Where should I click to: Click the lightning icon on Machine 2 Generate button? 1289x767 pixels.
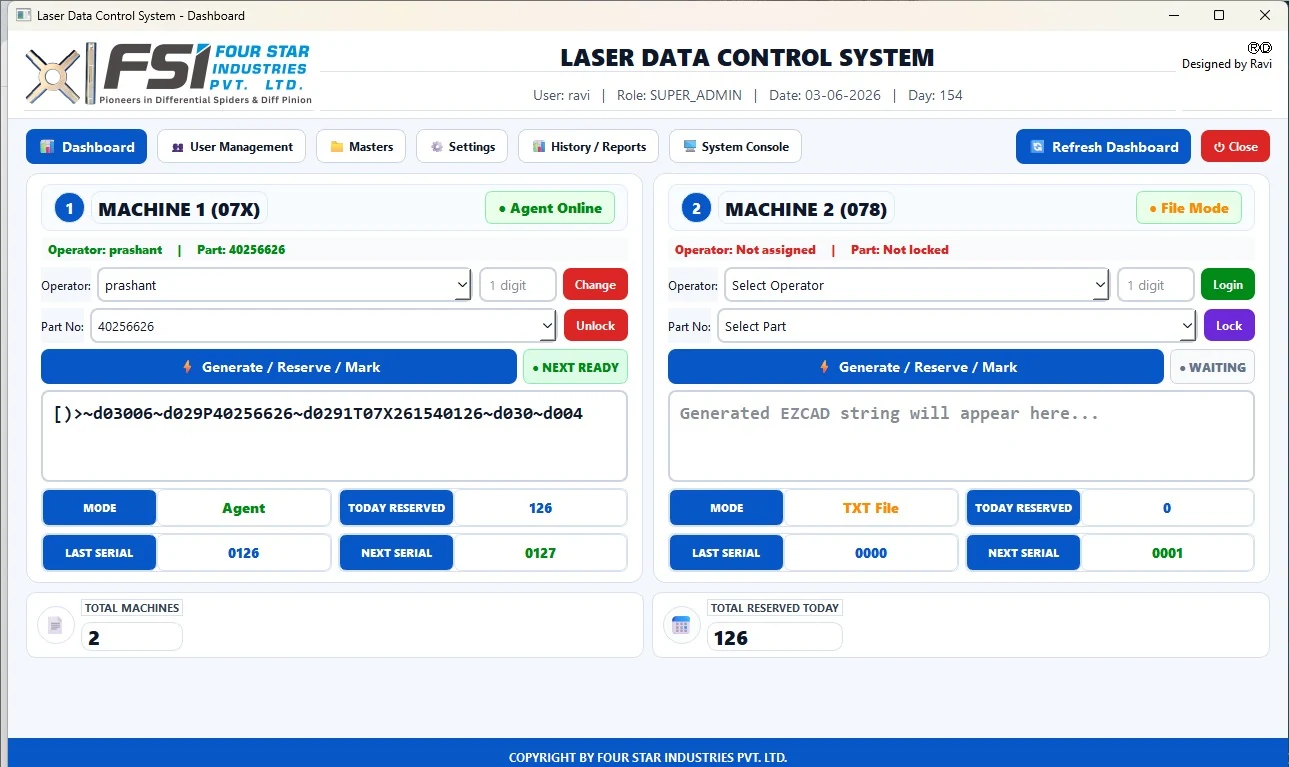pyautogui.click(x=824, y=367)
